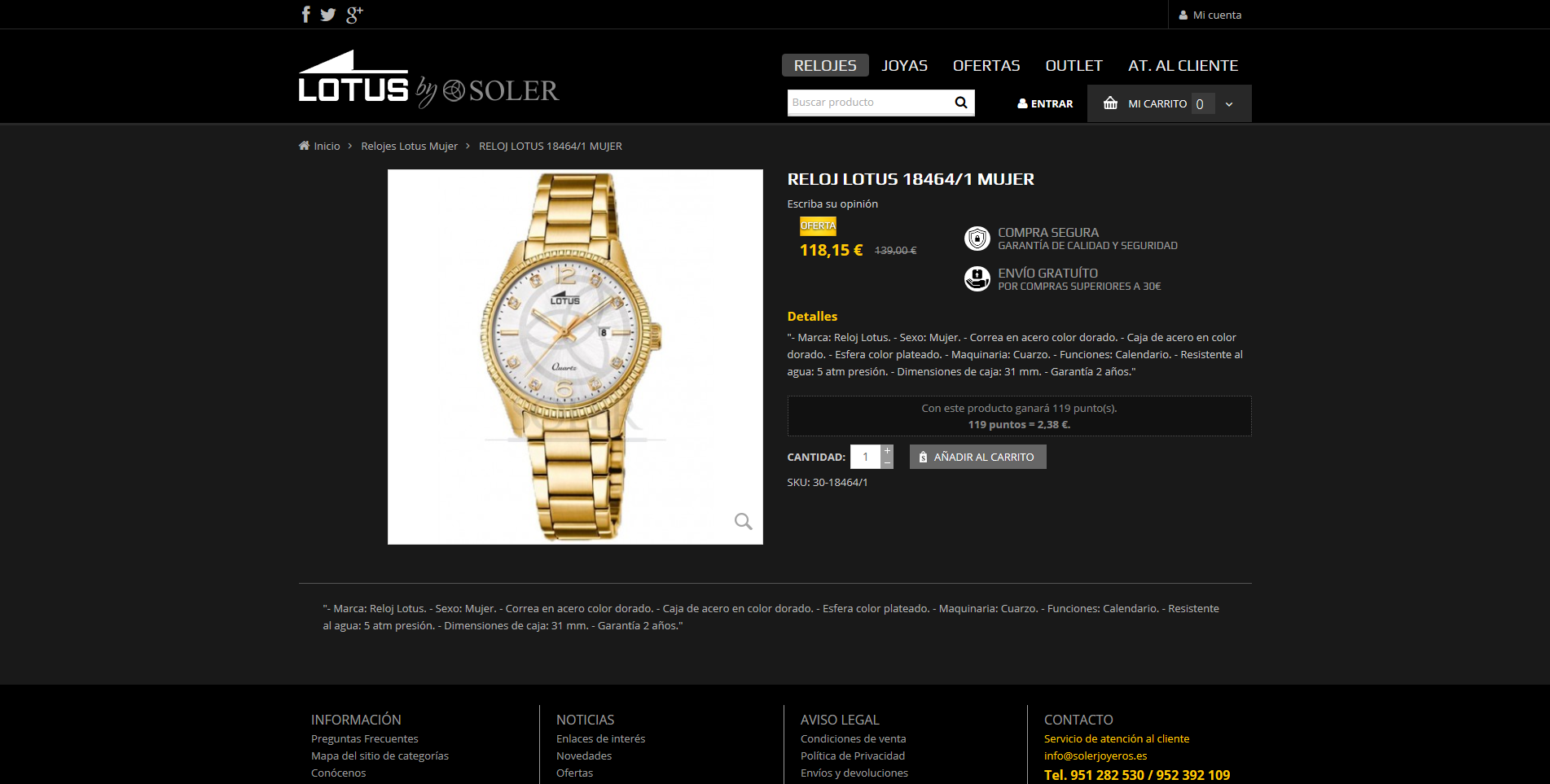The height and width of the screenshot is (784, 1550).
Task: Click the Buscar producto search field
Action: pos(868,103)
